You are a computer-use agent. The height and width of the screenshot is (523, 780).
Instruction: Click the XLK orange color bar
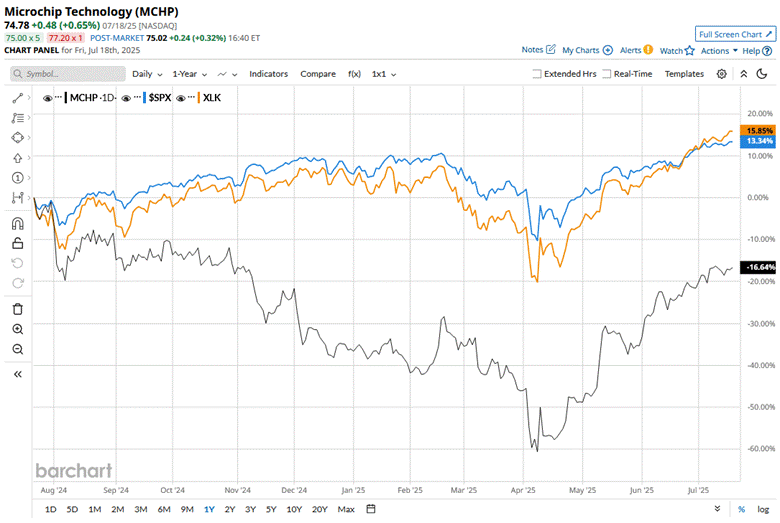coord(199,98)
